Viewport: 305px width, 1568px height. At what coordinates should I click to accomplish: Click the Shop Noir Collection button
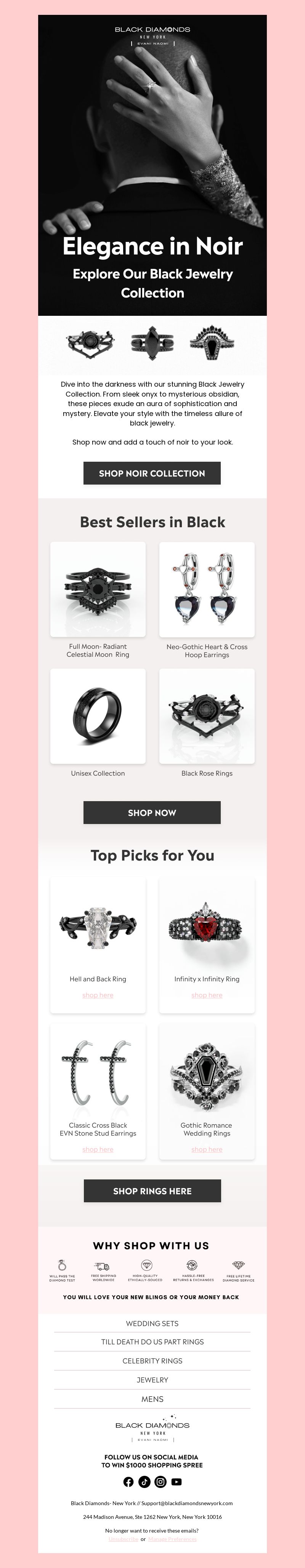coord(152,473)
